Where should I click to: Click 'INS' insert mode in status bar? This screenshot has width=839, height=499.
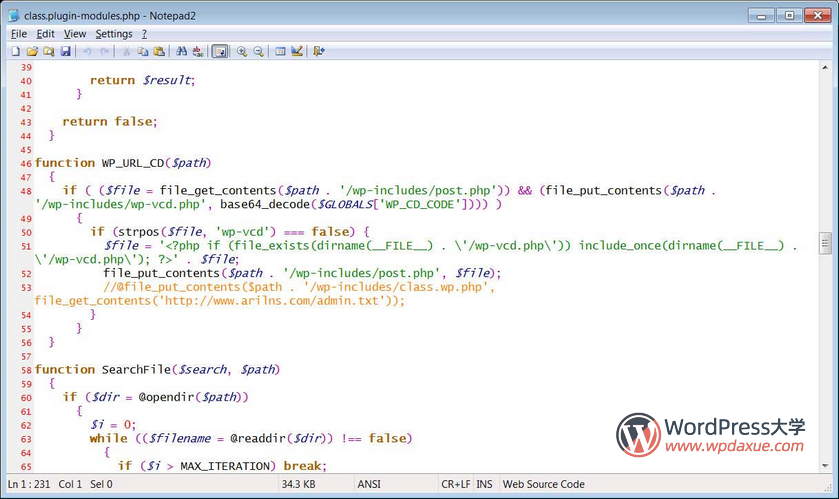484,484
